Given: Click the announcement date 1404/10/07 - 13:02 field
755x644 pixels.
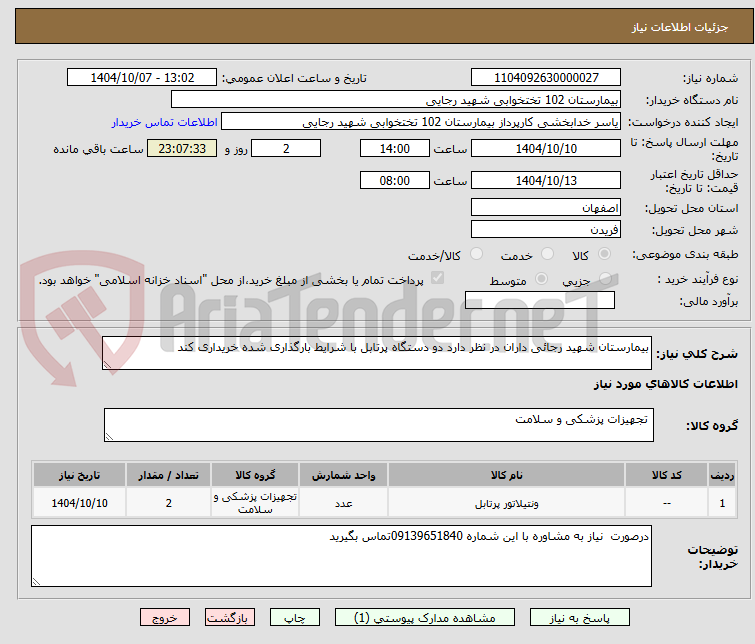Looking at the screenshot, I should pyautogui.click(x=142, y=78).
